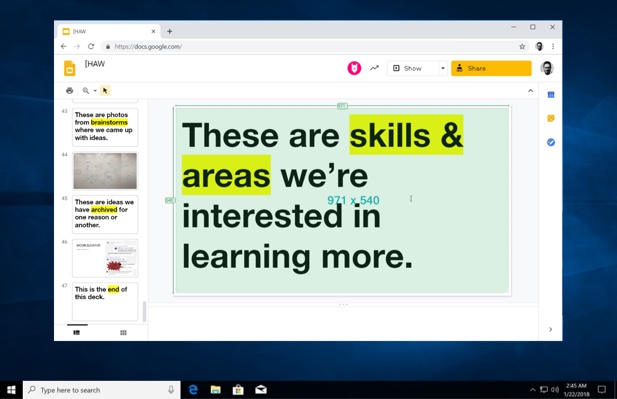Print the presentation using the printer icon
The width and height of the screenshot is (617, 399).
(69, 91)
